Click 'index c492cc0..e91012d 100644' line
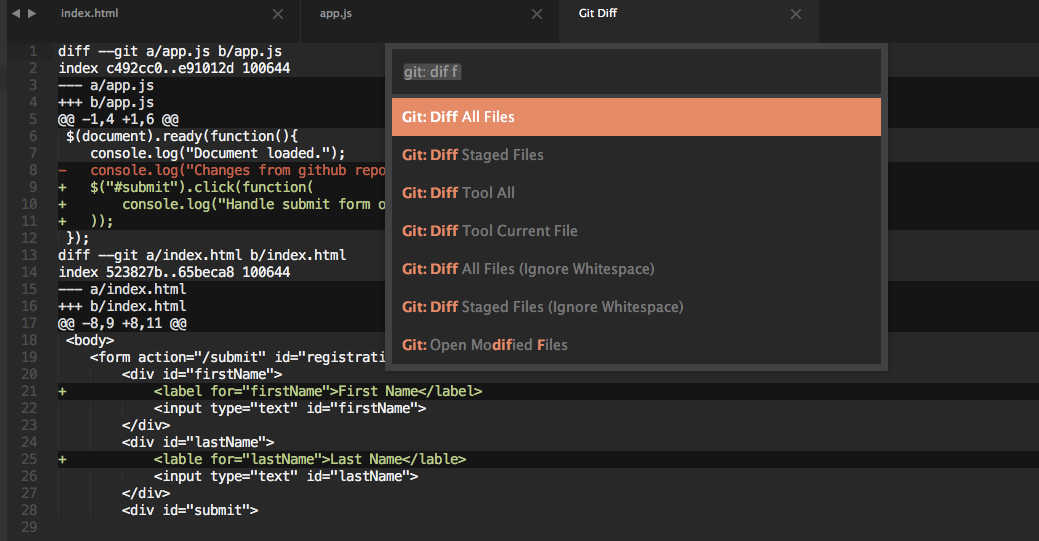The height and width of the screenshot is (541, 1039). pyautogui.click(x=174, y=68)
